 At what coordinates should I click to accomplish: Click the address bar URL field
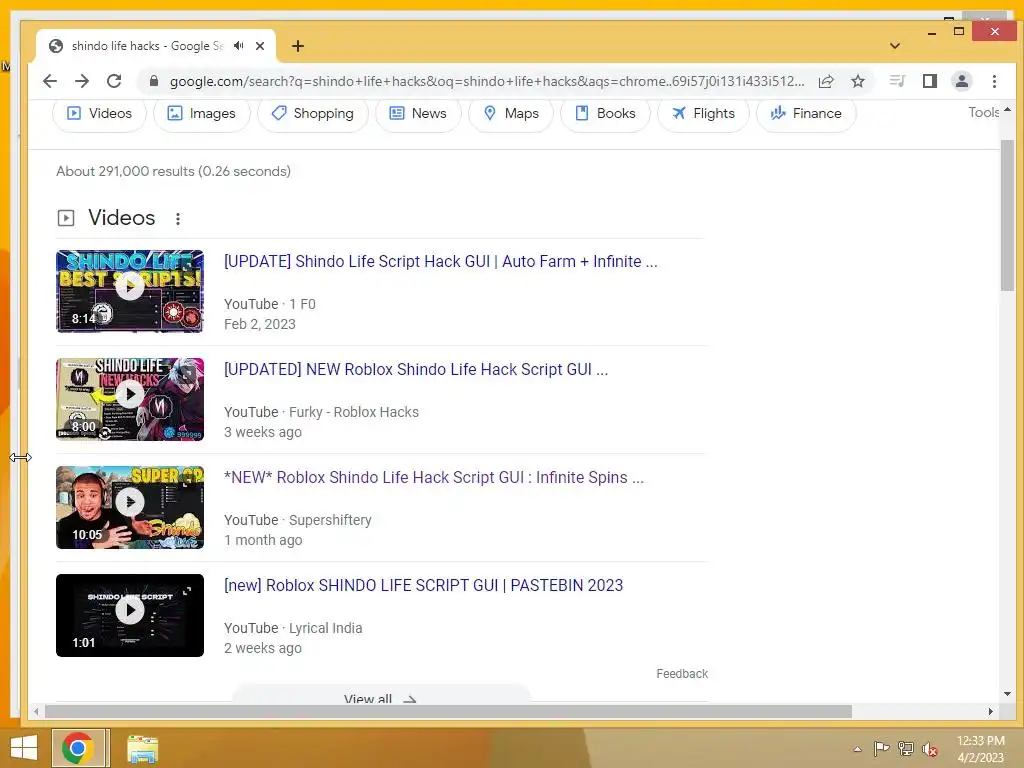point(486,81)
